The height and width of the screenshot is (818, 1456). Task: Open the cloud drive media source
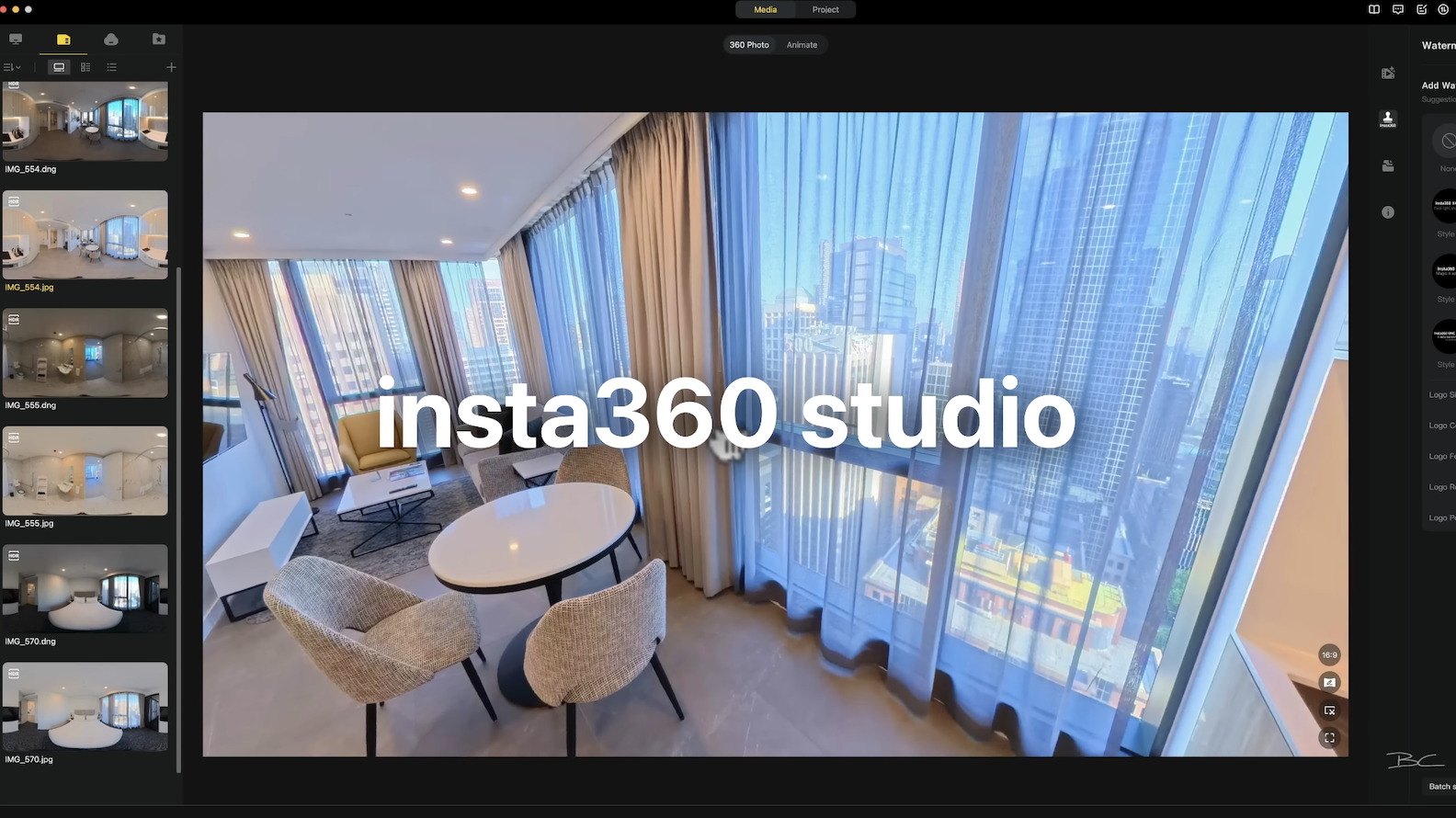(111, 40)
